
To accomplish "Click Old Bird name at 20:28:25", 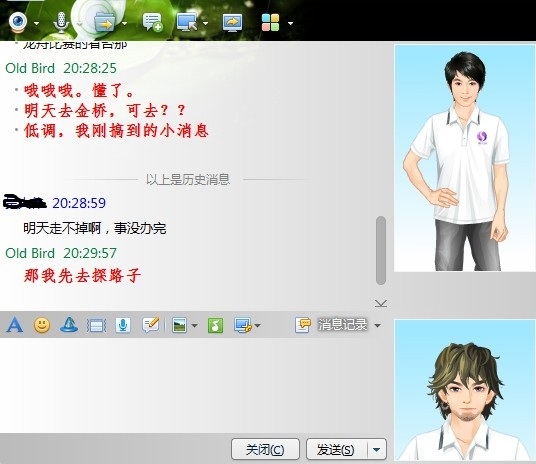I will [x=30, y=68].
